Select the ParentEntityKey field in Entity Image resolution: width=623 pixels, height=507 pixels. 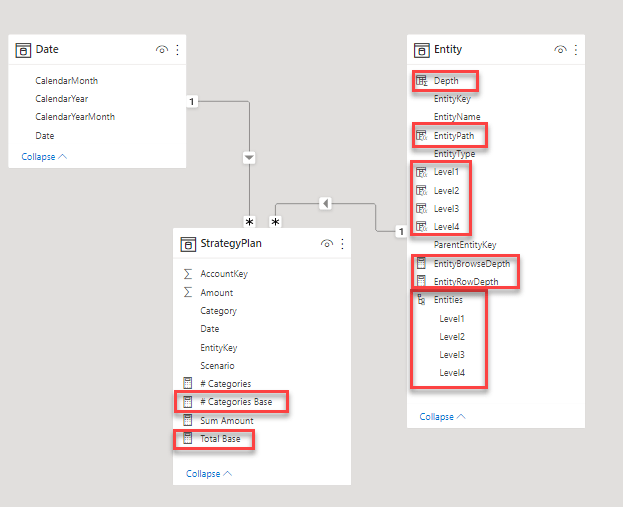point(465,245)
